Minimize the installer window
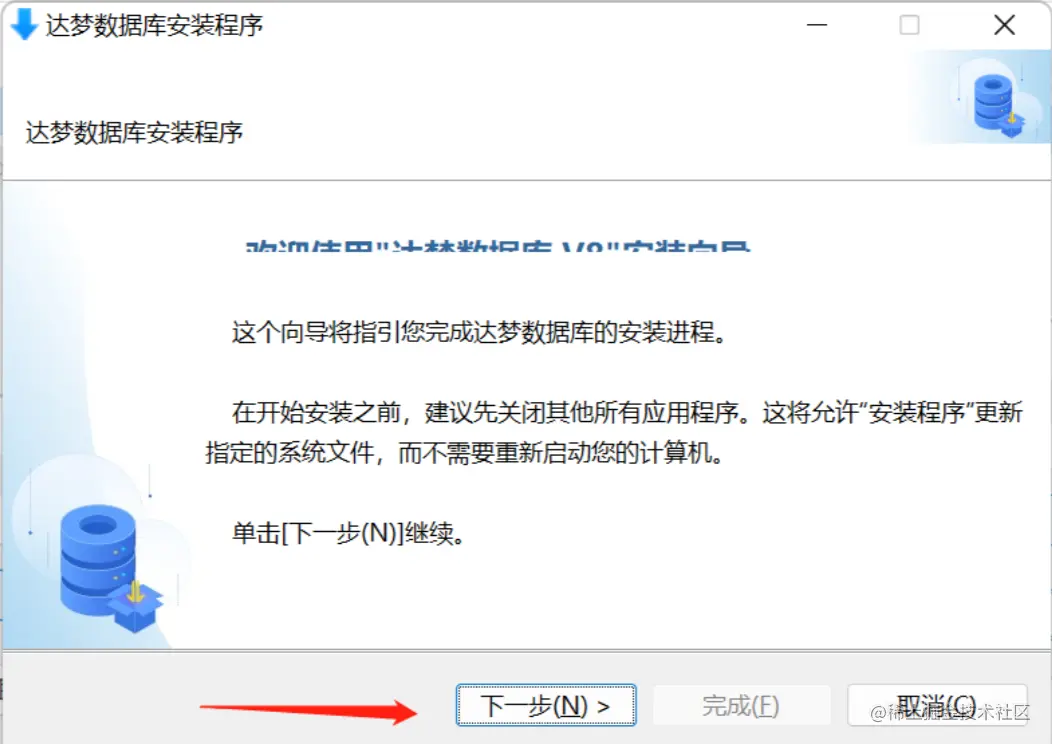This screenshot has height=744, width=1052. point(817,25)
